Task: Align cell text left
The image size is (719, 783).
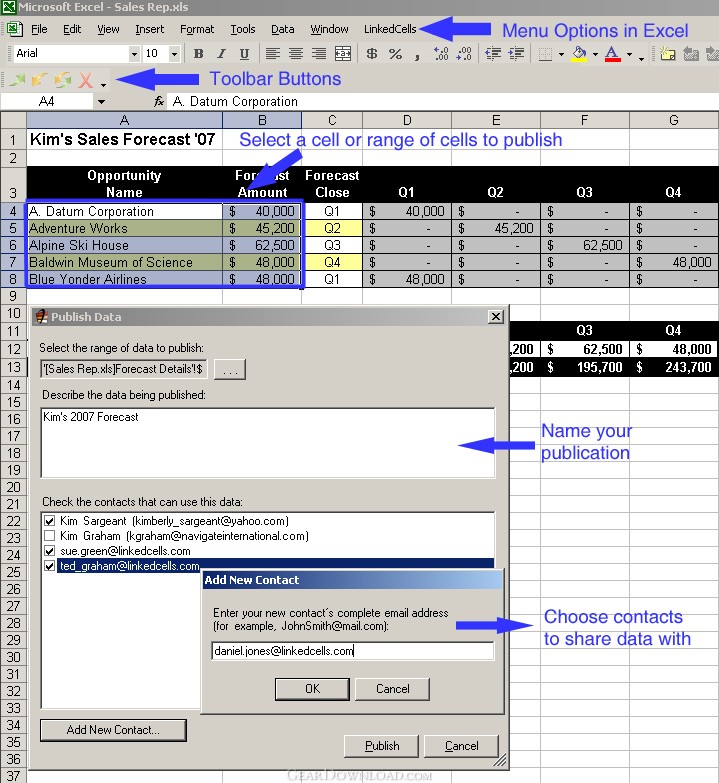Action: coord(273,53)
